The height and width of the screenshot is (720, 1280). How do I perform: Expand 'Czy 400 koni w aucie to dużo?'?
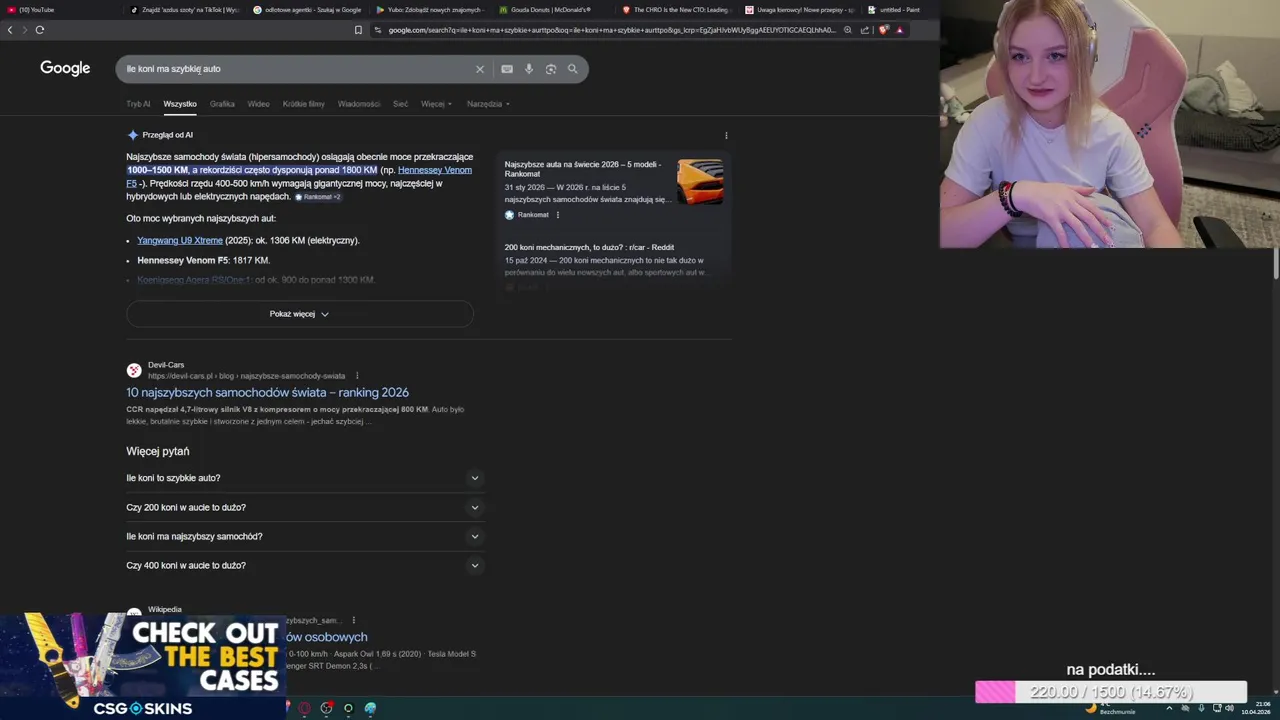click(x=305, y=565)
